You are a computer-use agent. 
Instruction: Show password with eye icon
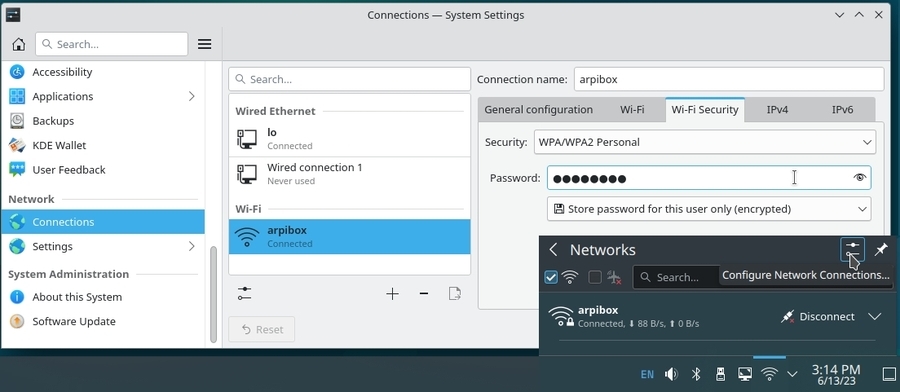[x=859, y=178]
